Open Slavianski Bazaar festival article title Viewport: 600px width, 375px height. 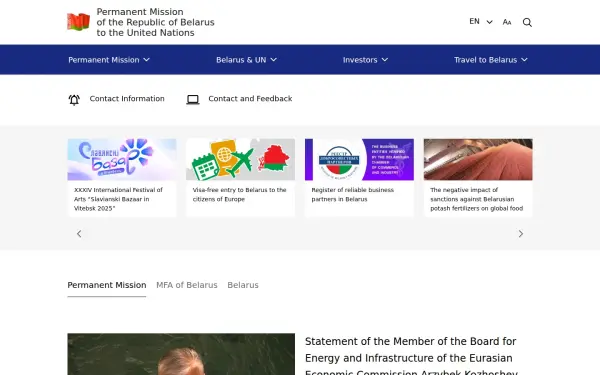coord(118,199)
